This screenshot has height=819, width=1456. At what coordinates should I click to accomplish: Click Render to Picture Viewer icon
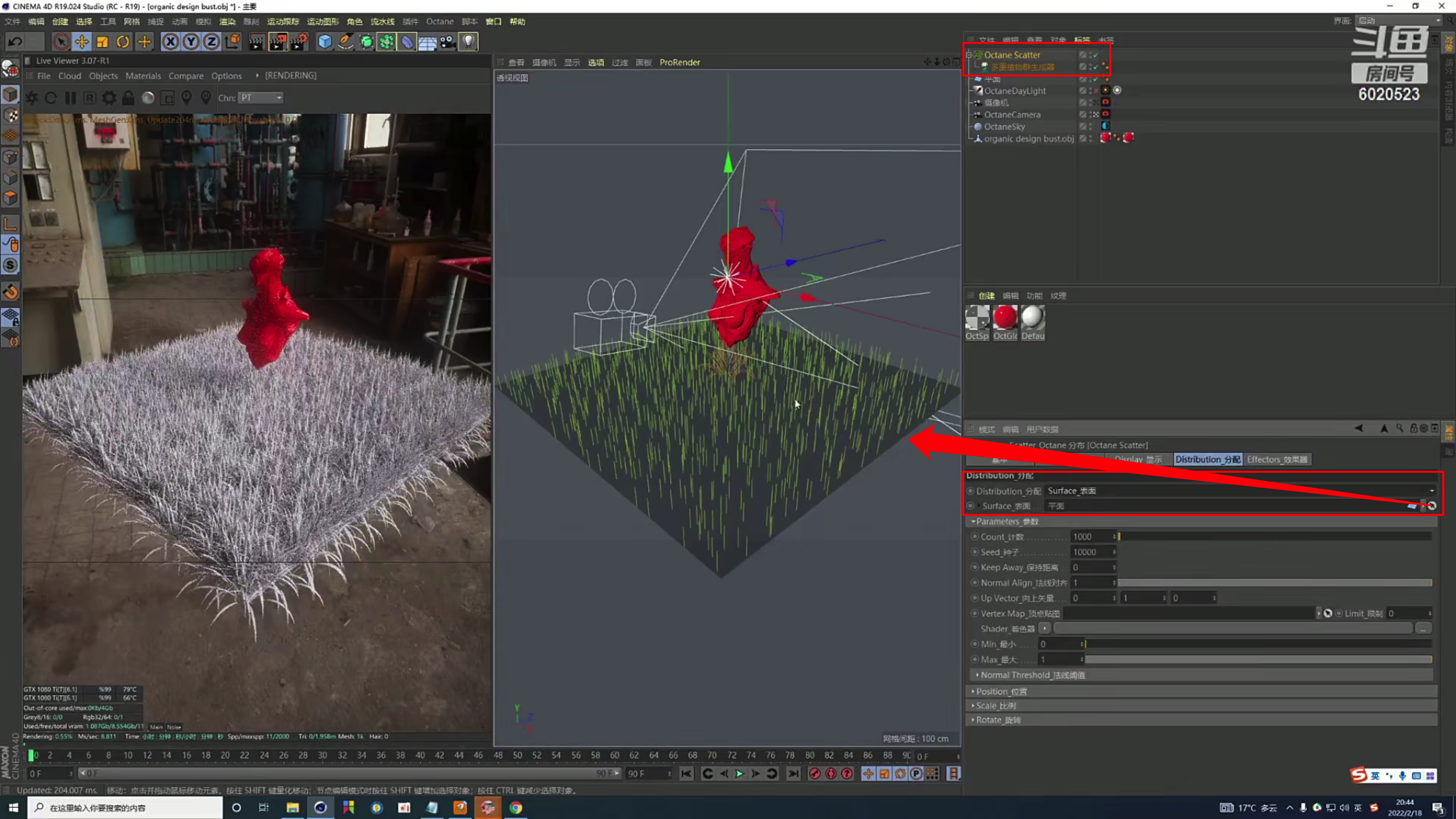(x=278, y=42)
